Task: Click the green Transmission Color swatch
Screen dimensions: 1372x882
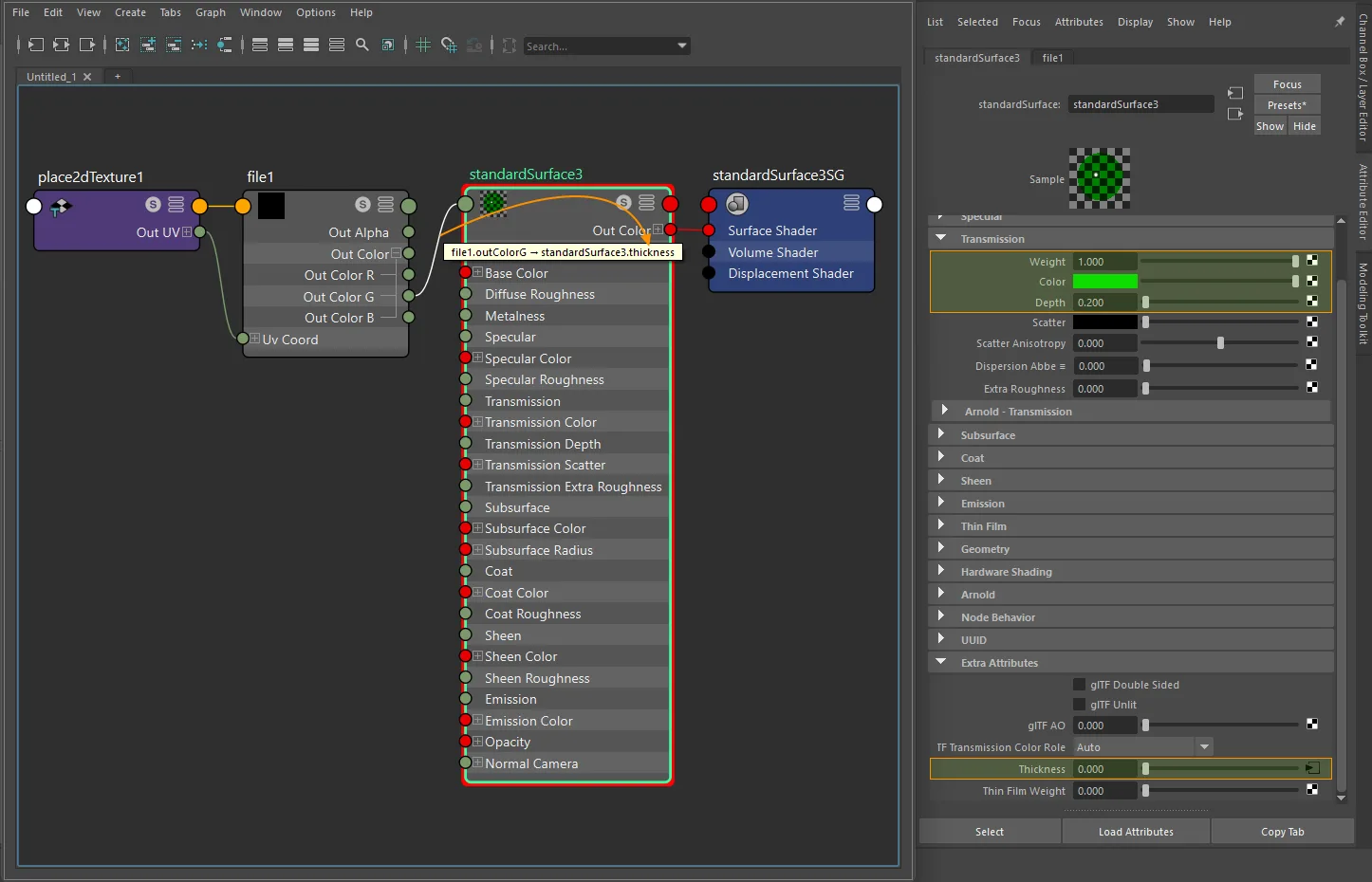Action: [x=1104, y=282]
